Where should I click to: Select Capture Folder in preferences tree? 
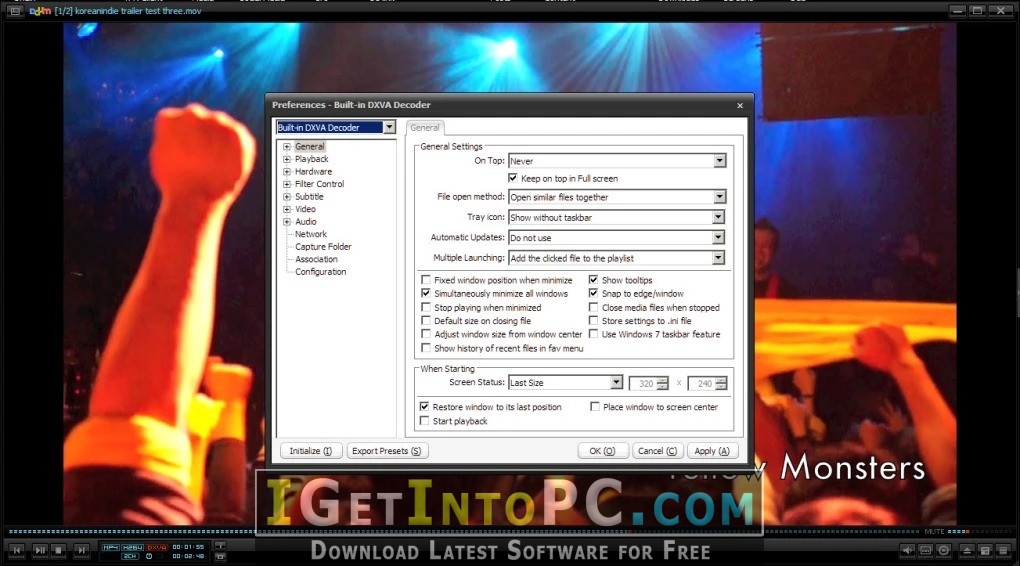tap(323, 247)
